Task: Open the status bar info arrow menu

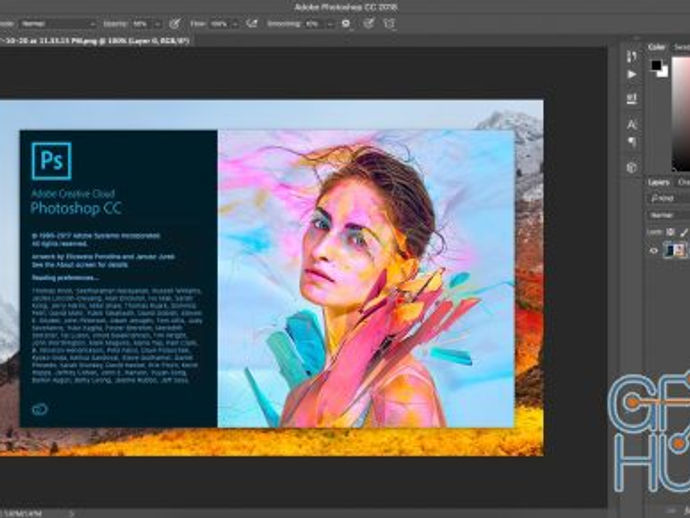Action: coord(72,513)
